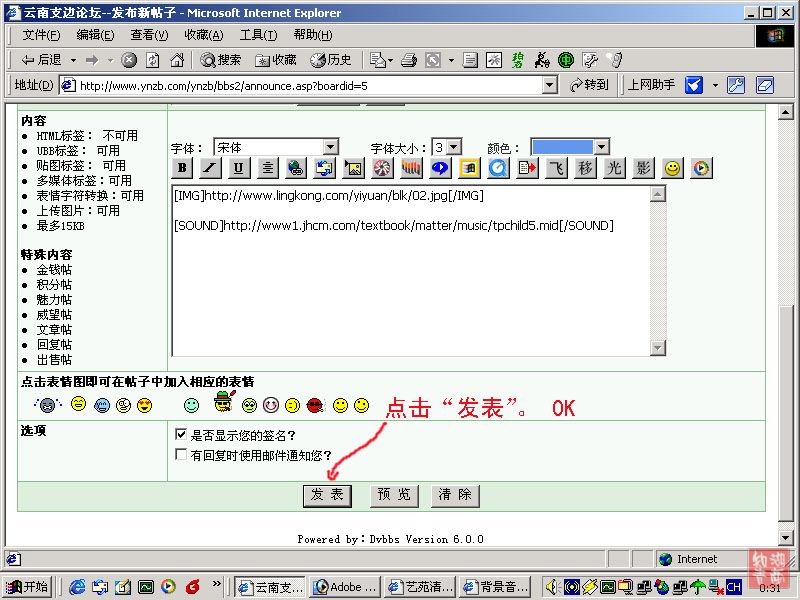
Task: Click the 飞 (fly text) effect button
Action: [557, 168]
